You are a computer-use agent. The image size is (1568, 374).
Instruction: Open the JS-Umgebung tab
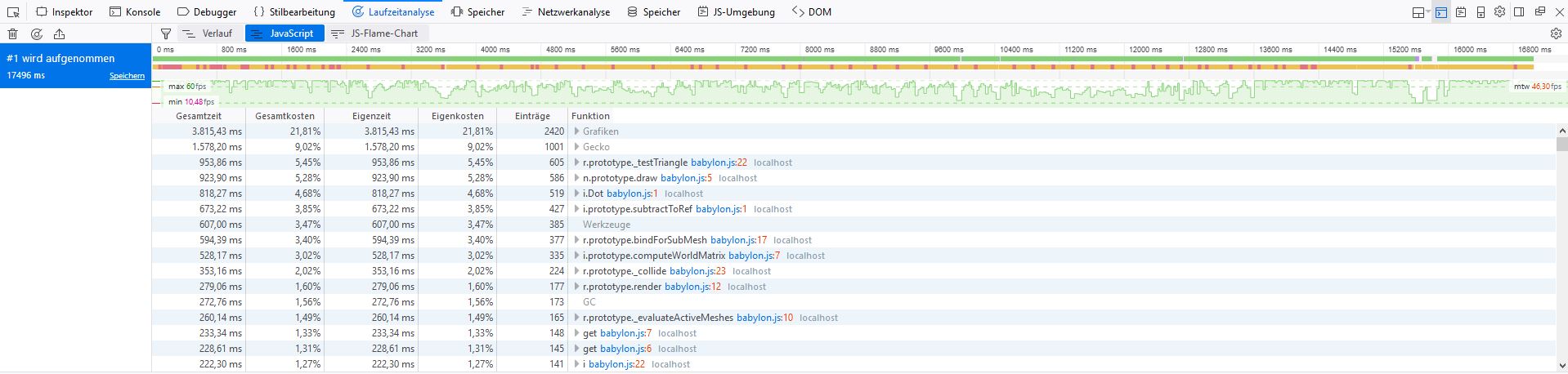pos(736,12)
